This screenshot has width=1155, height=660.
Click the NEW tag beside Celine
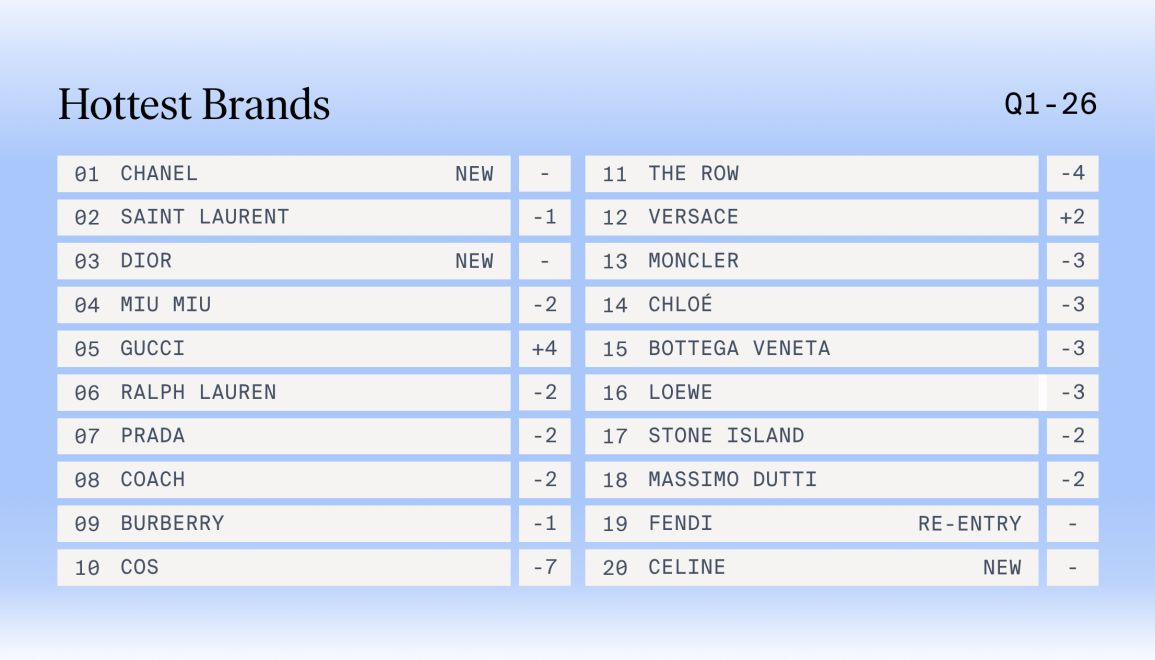[1002, 568]
